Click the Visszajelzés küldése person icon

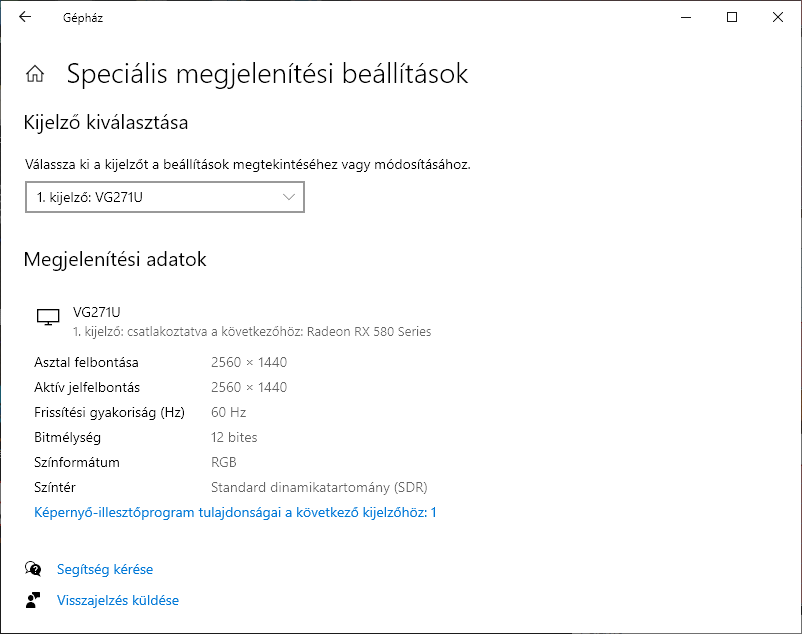point(33,600)
